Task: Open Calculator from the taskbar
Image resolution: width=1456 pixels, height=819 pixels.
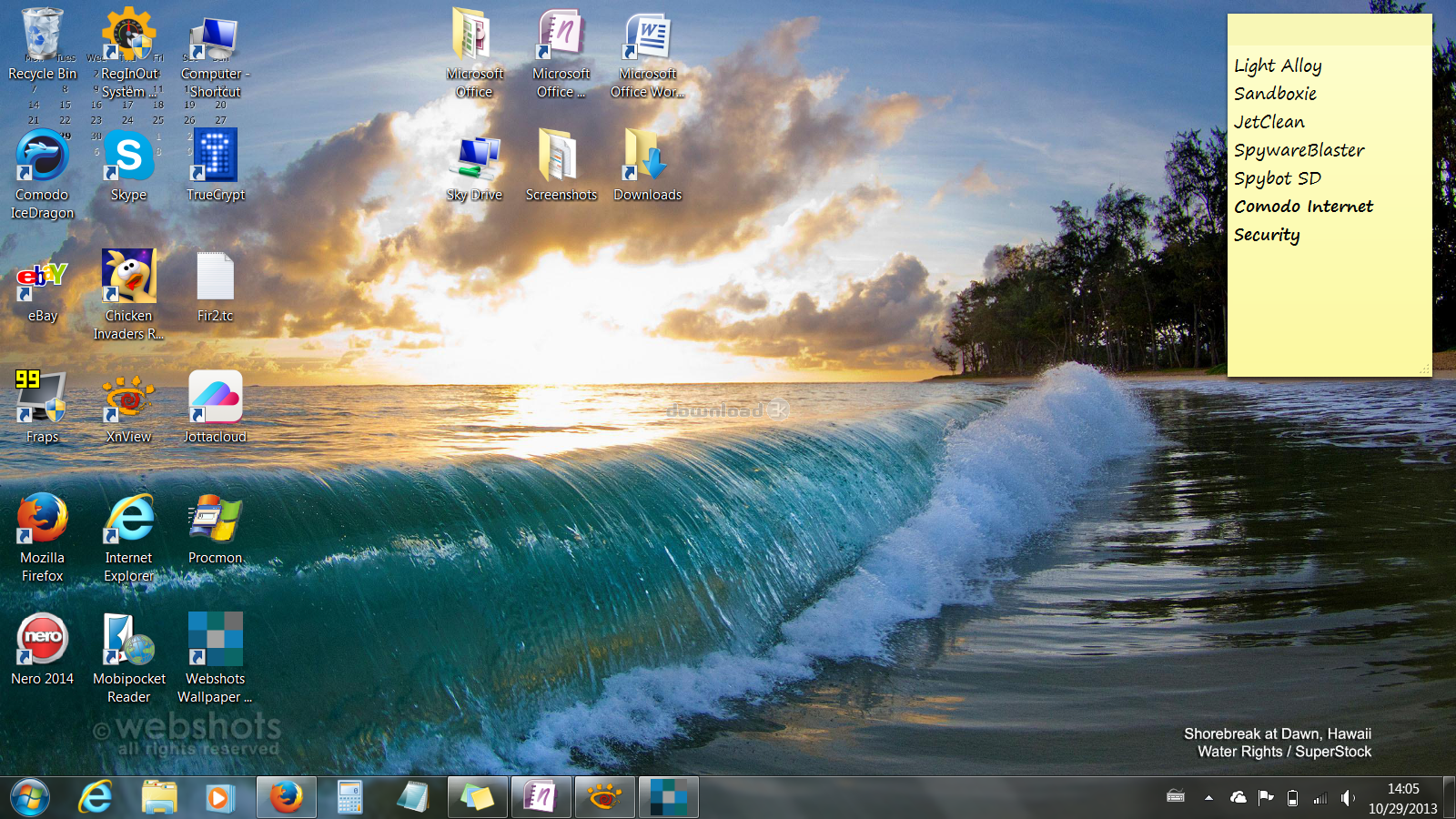Action: [349, 798]
